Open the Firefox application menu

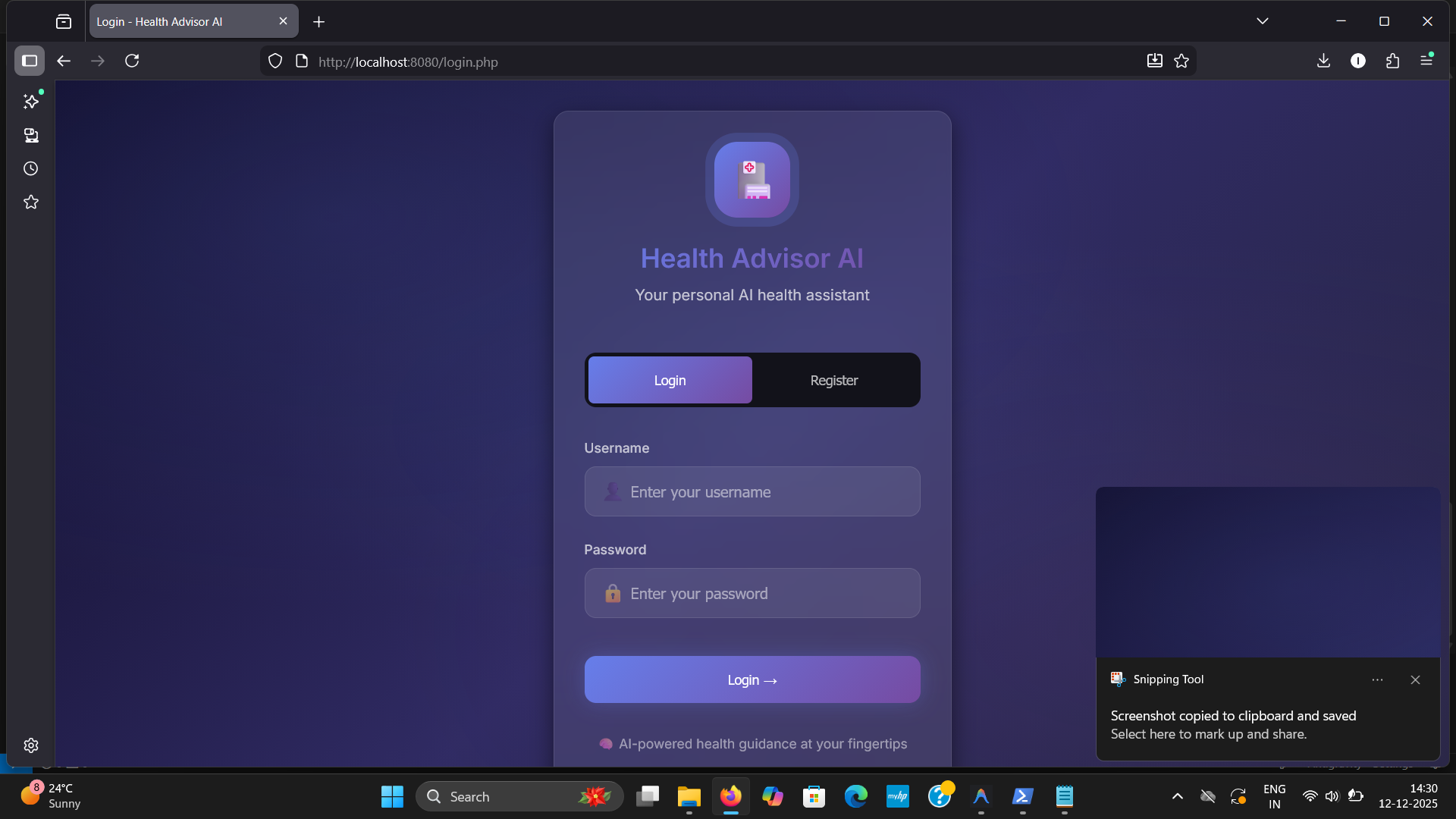tap(1426, 61)
